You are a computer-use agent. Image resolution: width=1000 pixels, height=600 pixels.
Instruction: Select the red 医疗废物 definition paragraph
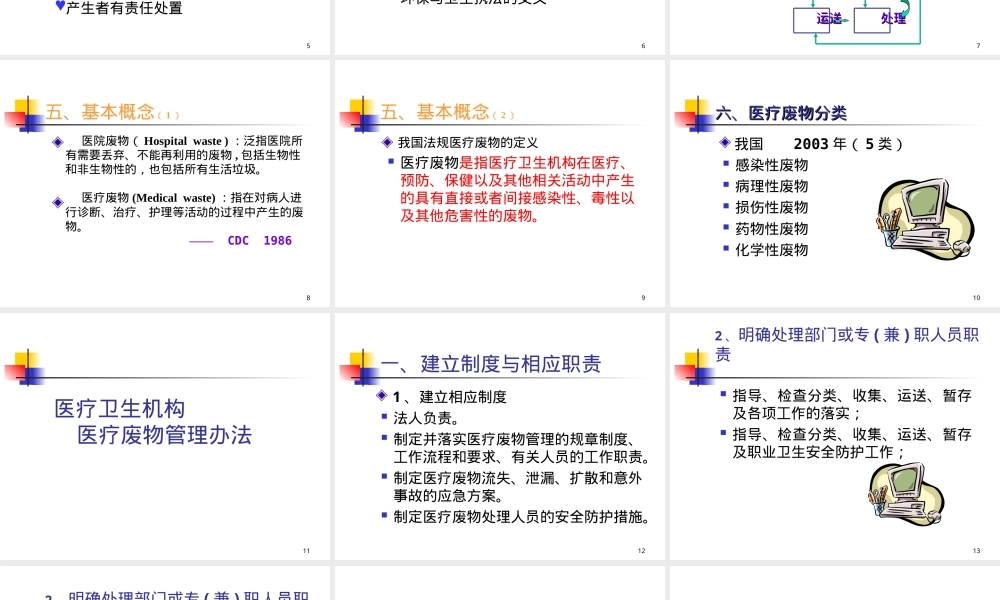pyautogui.click(x=517, y=189)
